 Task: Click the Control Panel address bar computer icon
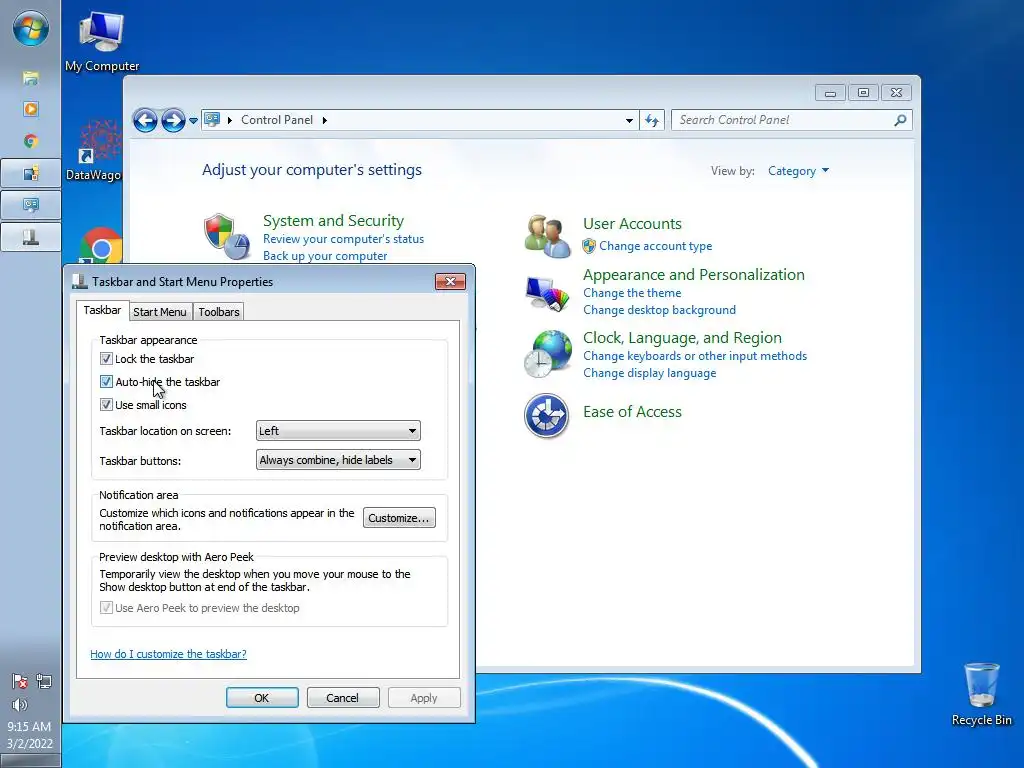tap(212, 120)
